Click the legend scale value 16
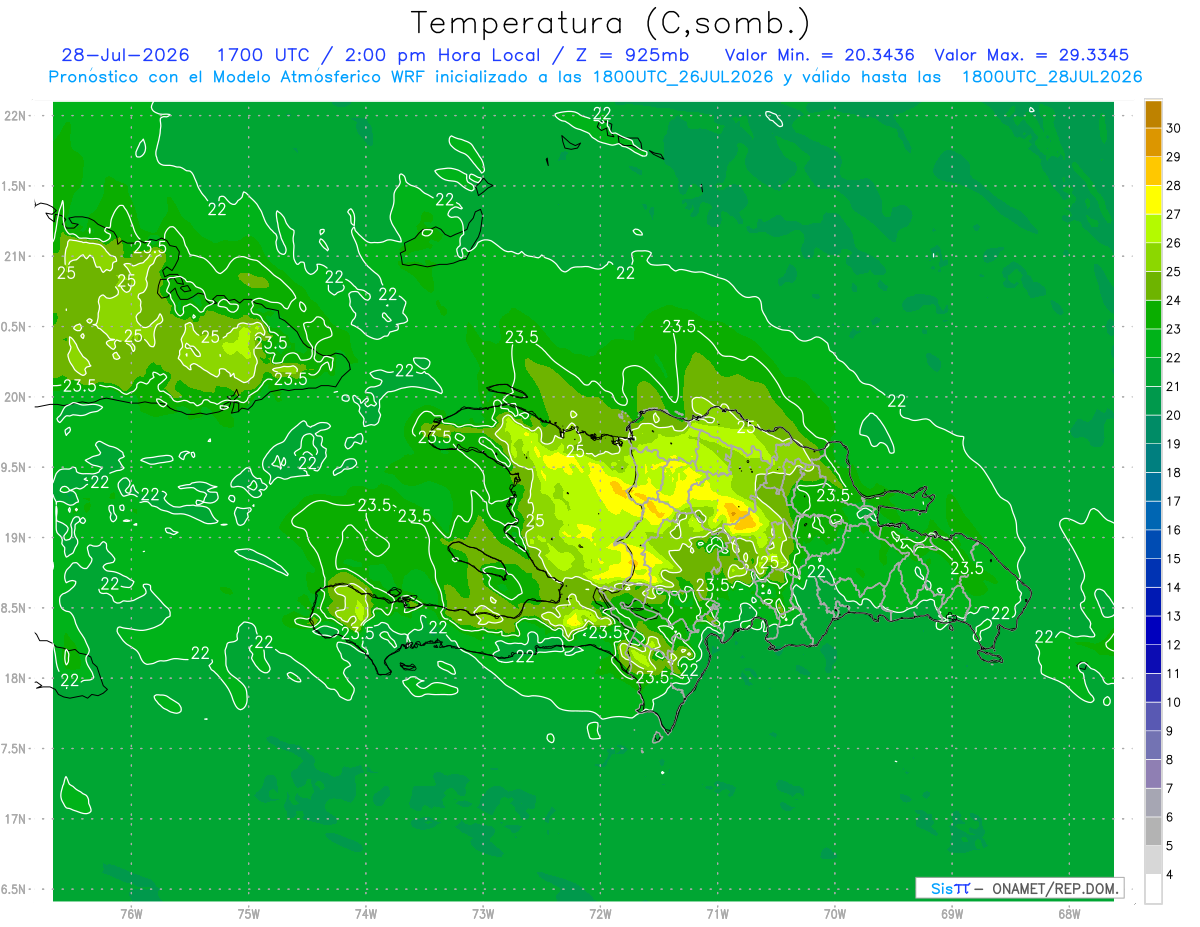1200x927 pixels. [1174, 530]
